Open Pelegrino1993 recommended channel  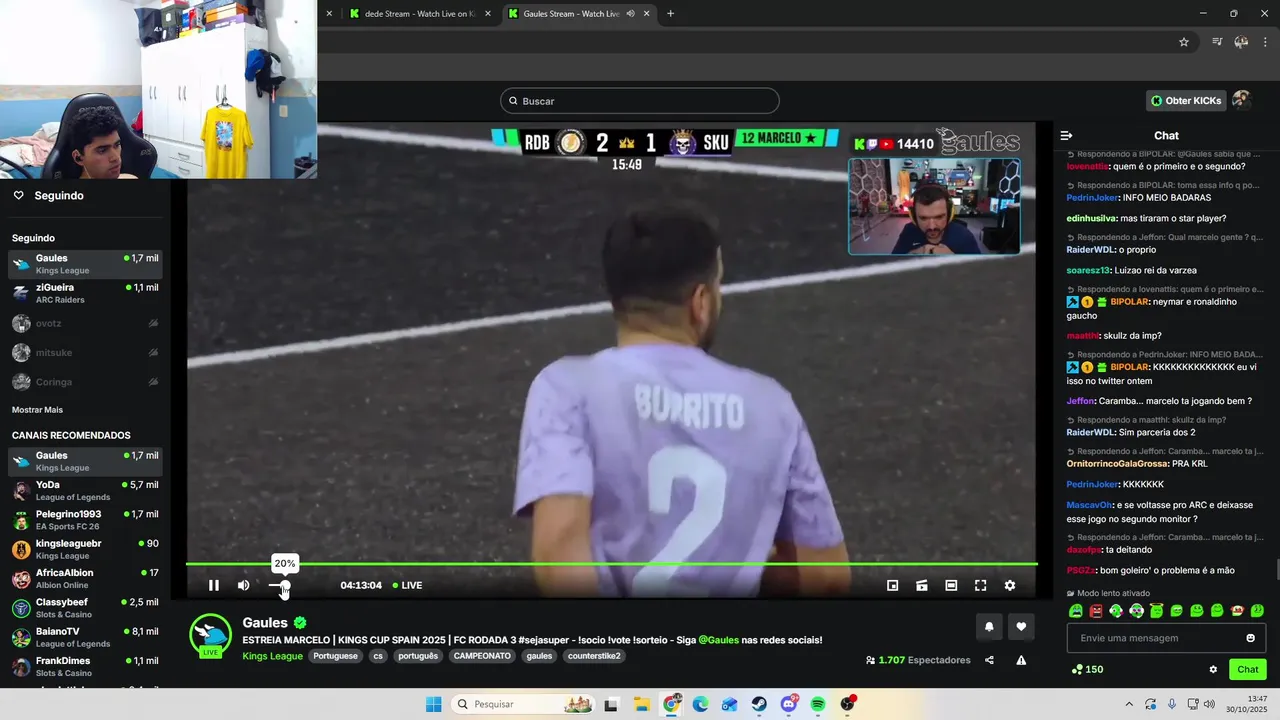point(85,520)
